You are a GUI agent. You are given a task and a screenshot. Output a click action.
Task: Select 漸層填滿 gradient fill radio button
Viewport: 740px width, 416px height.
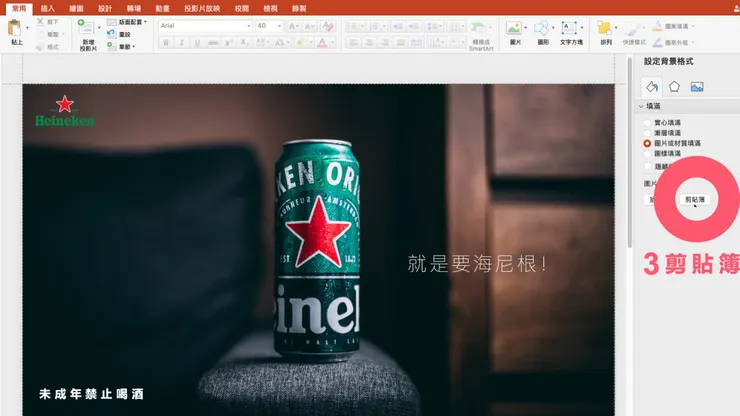[647, 133]
